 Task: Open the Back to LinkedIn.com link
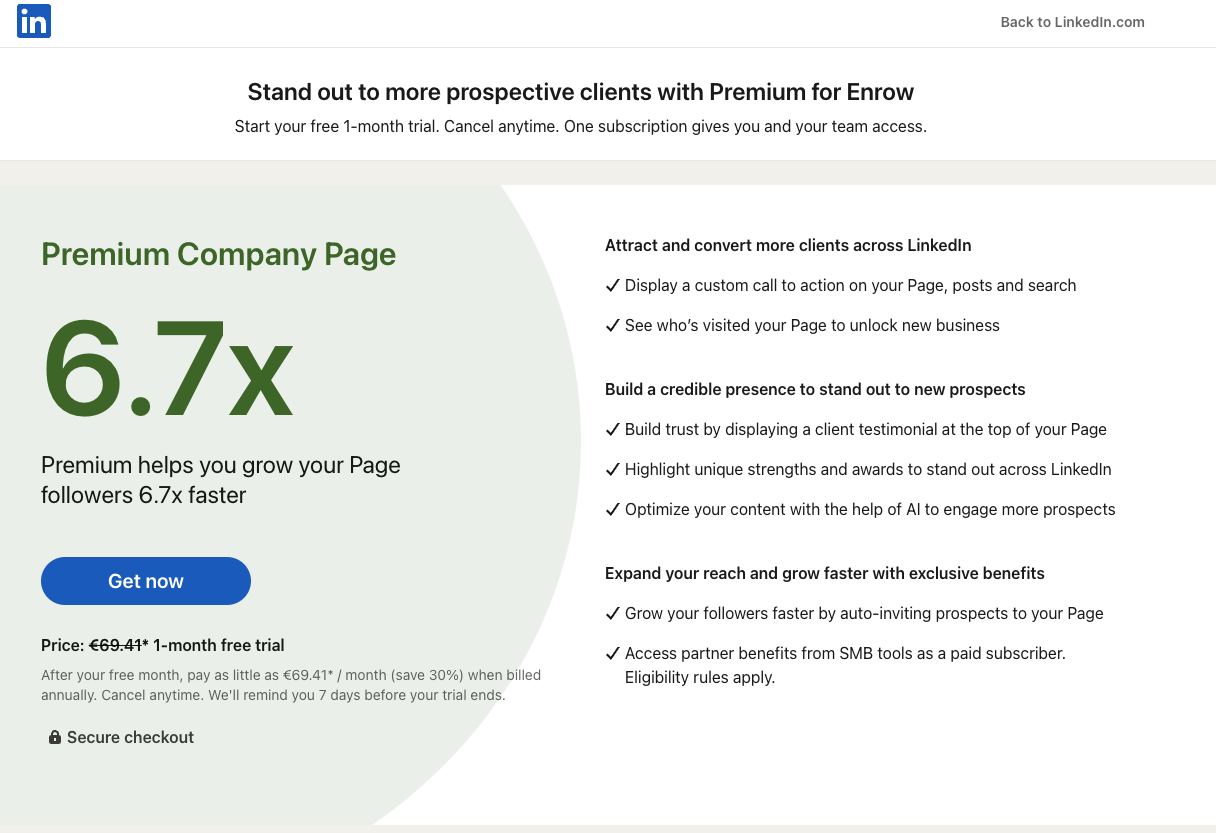(1072, 22)
